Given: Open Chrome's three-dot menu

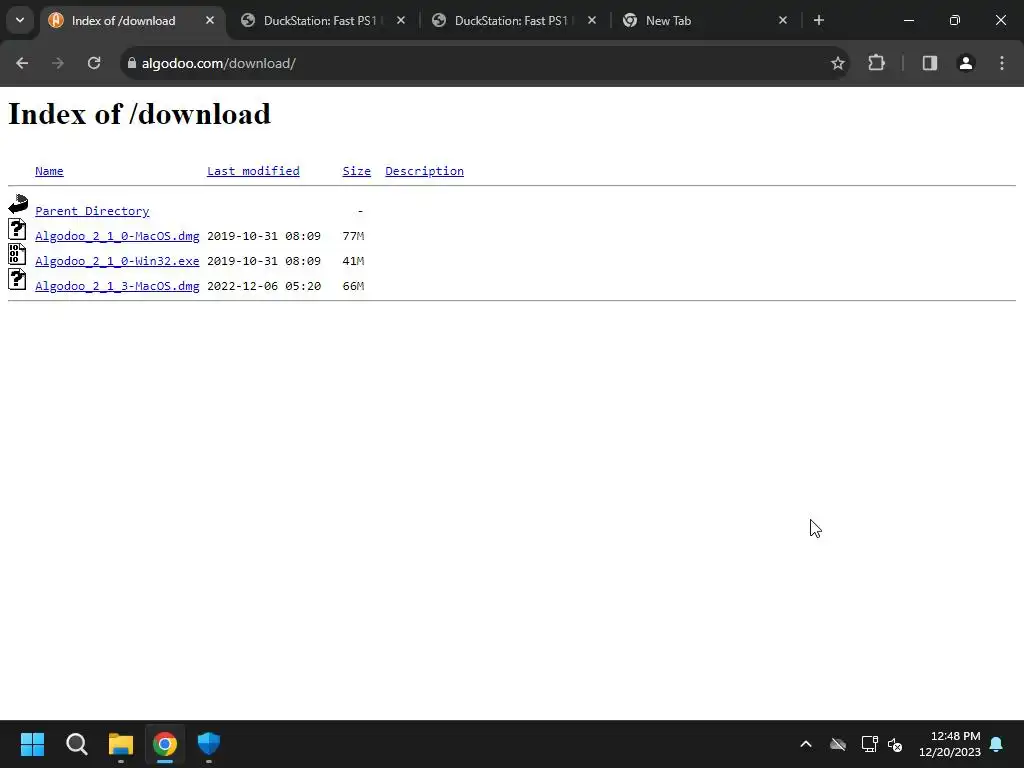Looking at the screenshot, I should [1002, 63].
